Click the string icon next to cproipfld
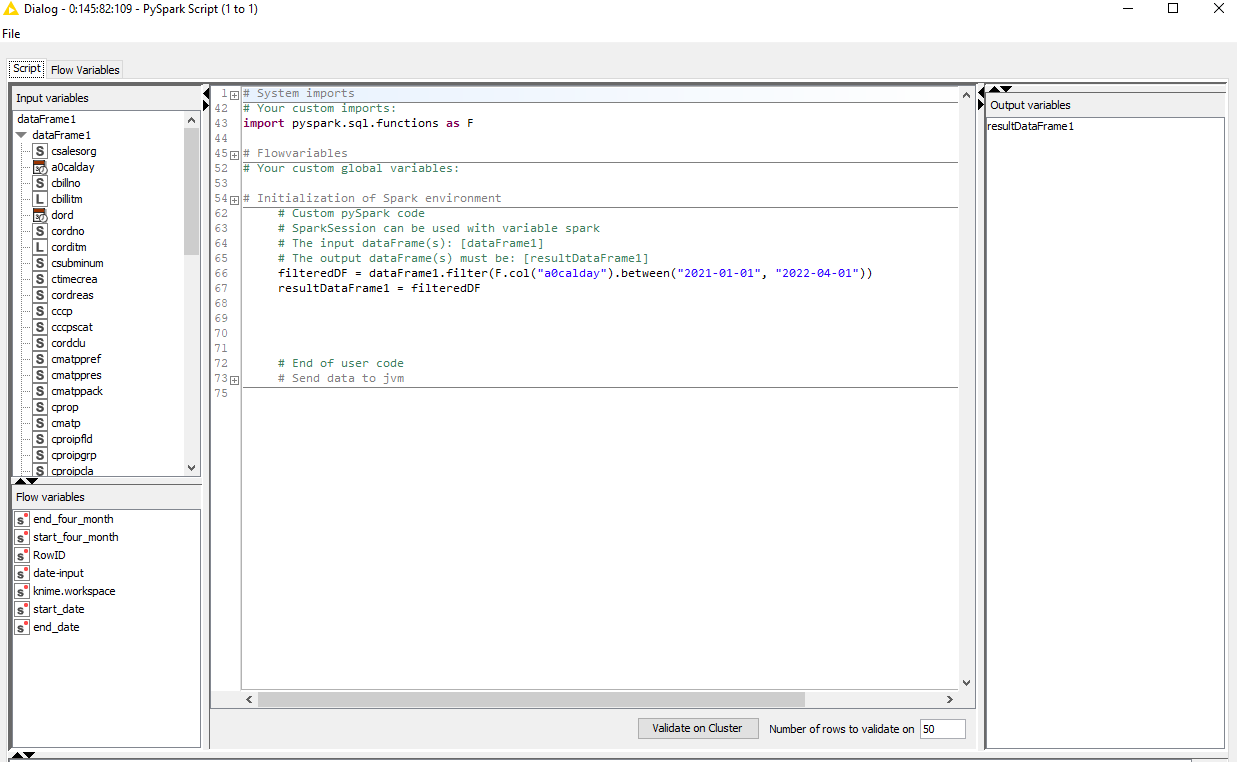 click(40, 439)
